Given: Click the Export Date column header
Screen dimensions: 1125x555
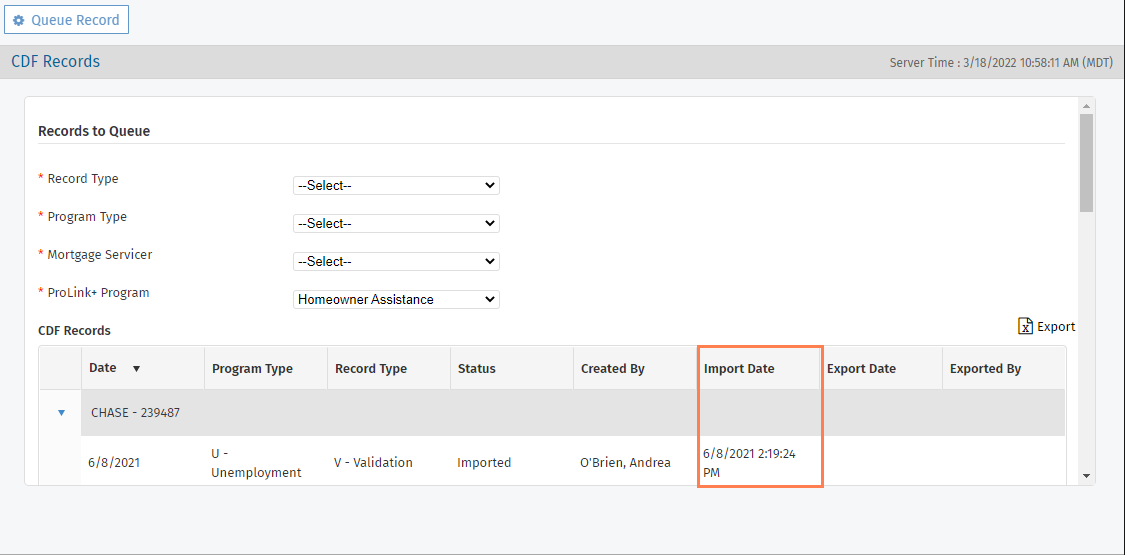Looking at the screenshot, I should 861,369.
